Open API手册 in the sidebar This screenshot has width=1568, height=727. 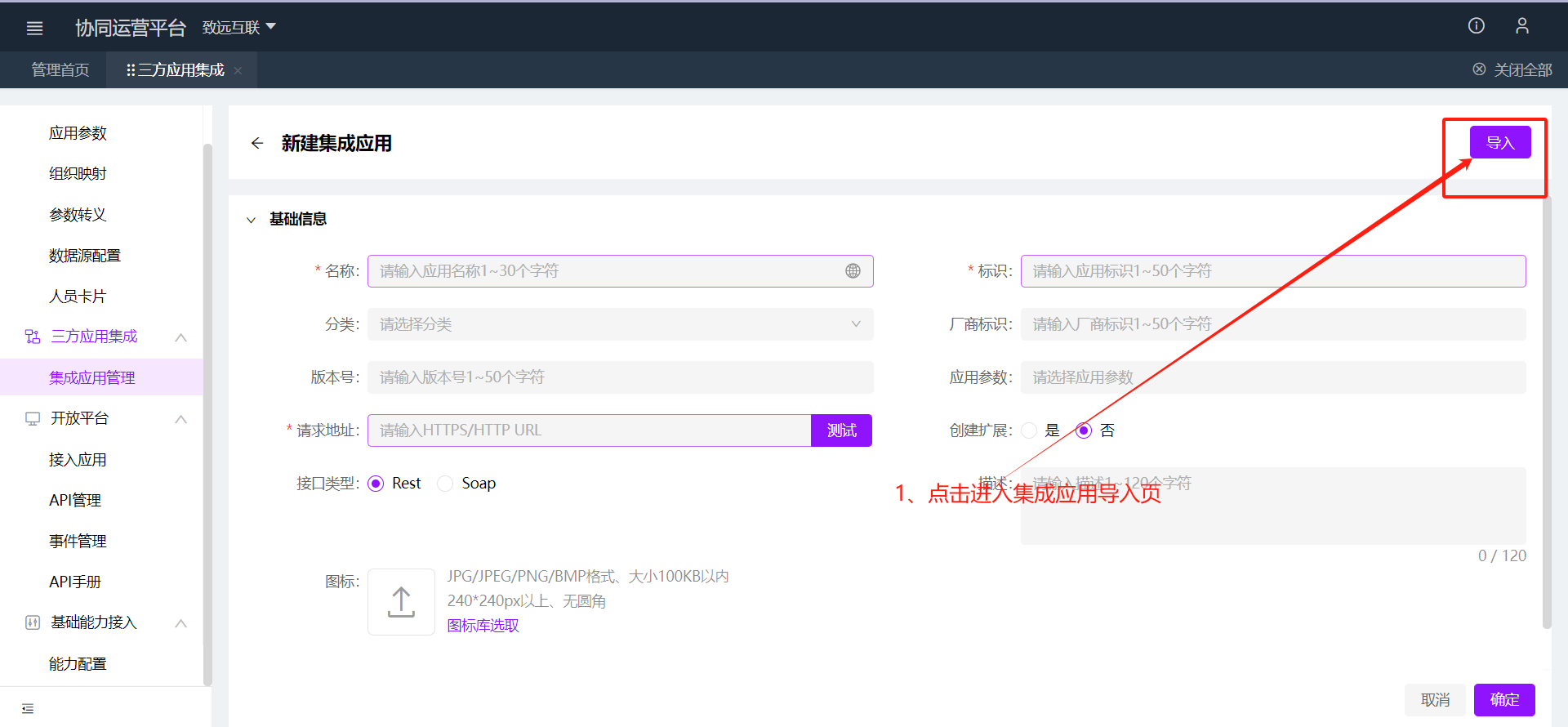(x=75, y=582)
